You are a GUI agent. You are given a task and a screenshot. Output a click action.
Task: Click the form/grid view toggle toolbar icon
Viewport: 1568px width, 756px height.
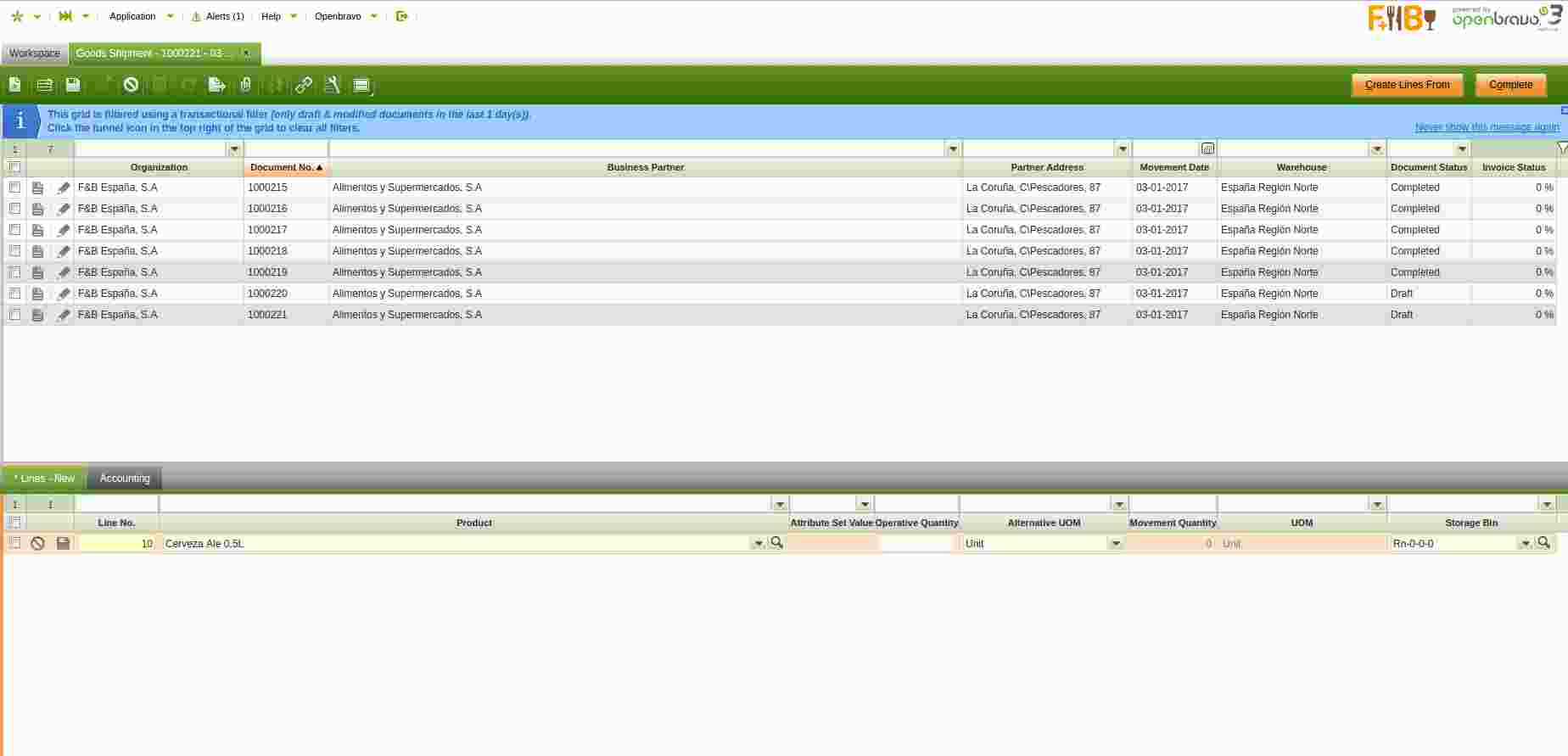click(x=362, y=85)
